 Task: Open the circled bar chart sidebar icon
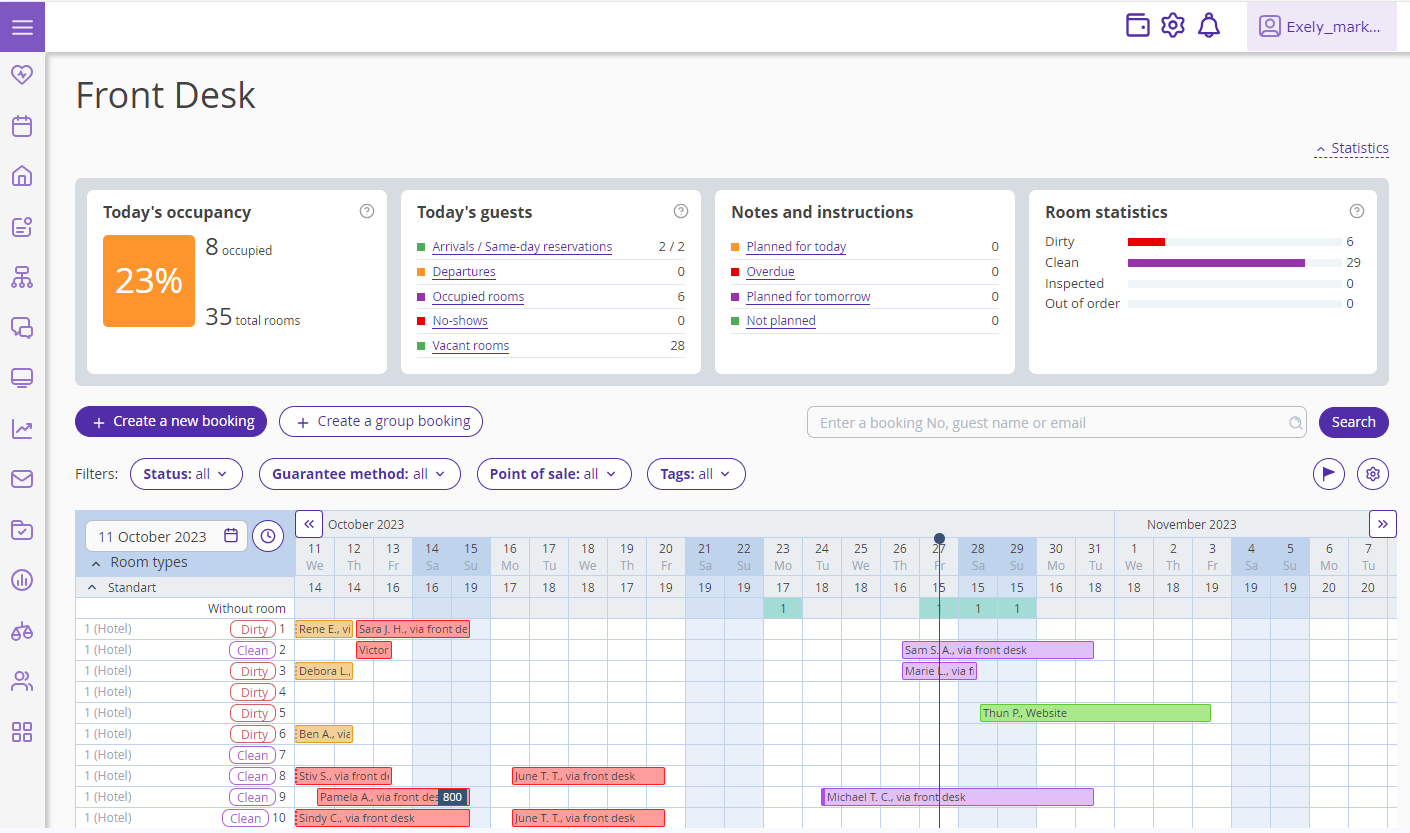(22, 580)
